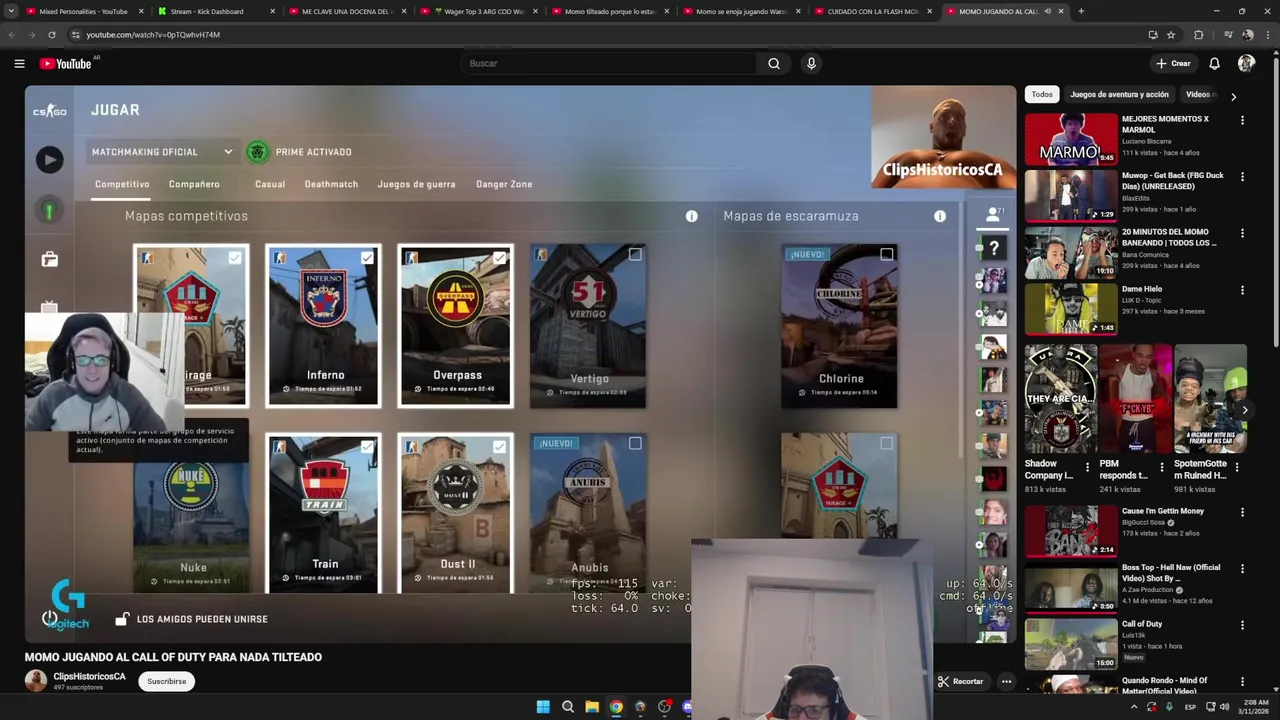
Task: Focus the YouTube Buscar search field
Action: click(x=611, y=63)
